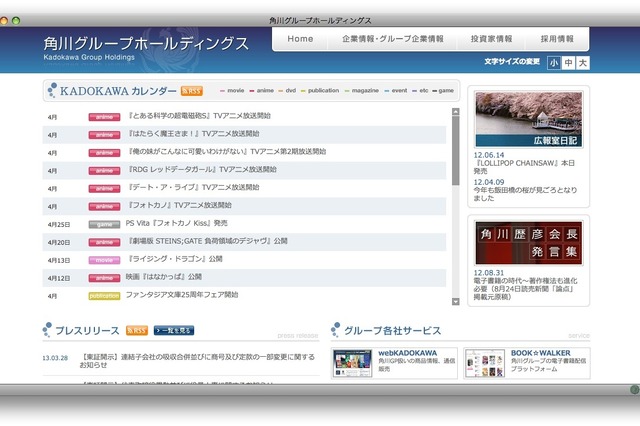640x426 pixels.
Task: Open the 採用情報 tab
Action: pos(557,39)
